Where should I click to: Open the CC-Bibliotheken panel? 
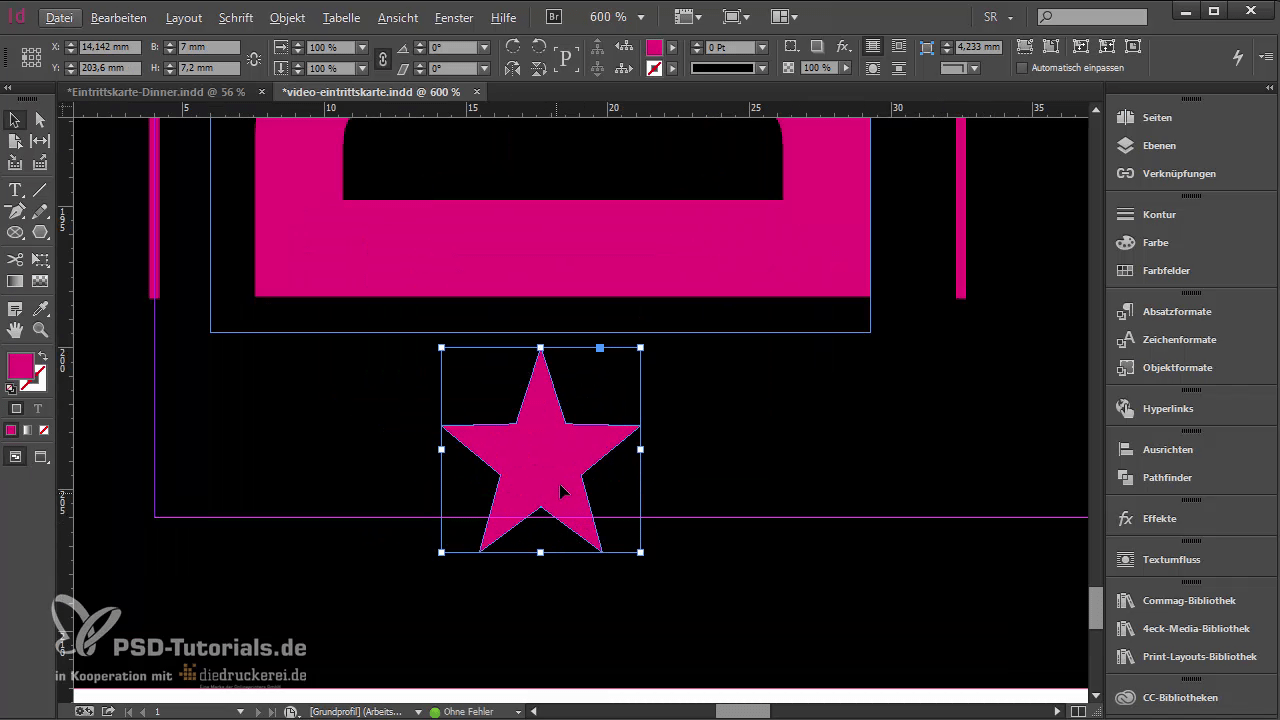(x=1180, y=697)
